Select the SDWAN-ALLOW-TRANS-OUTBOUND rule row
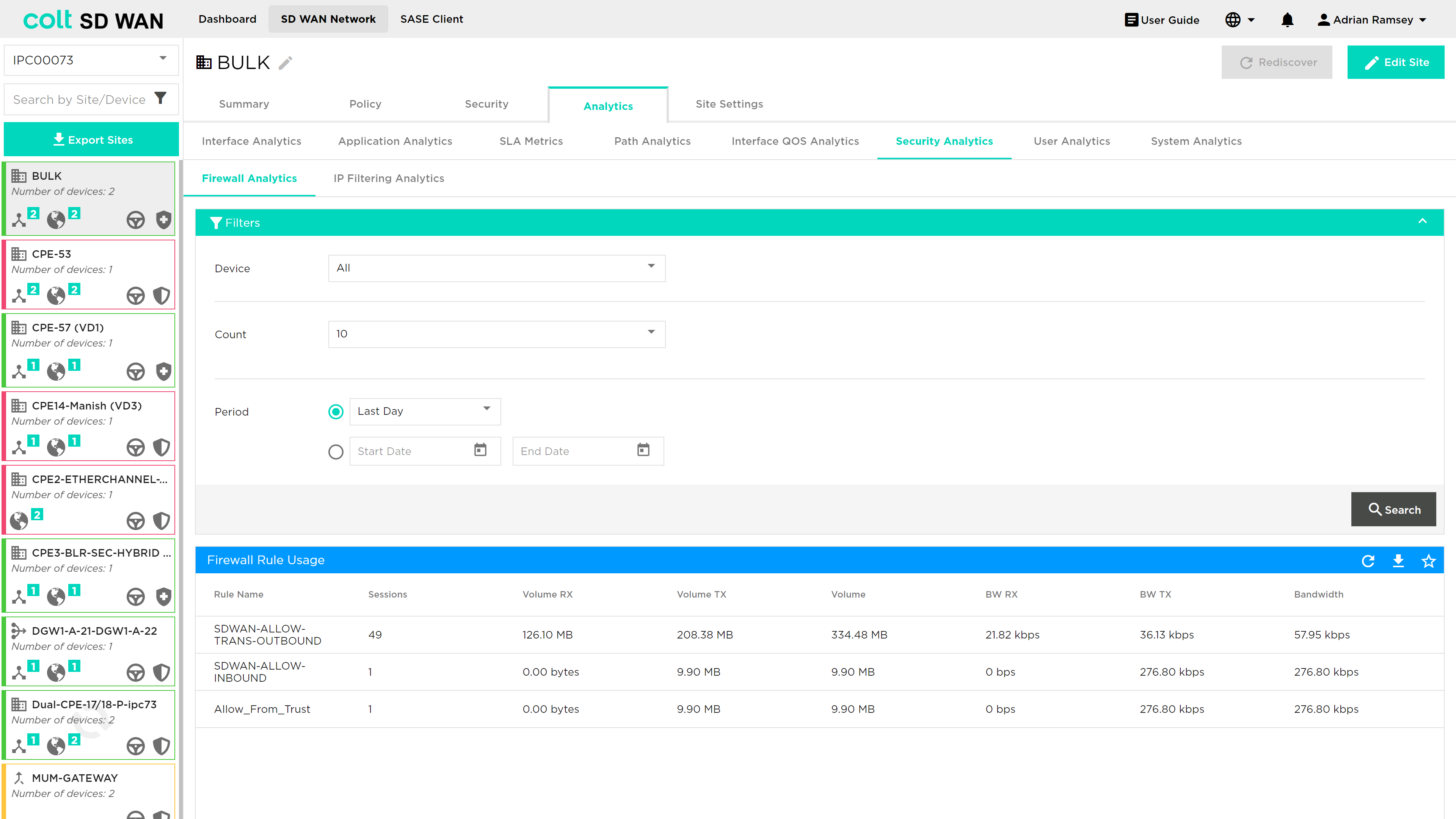Viewport: 1456px width, 819px height. (x=819, y=635)
